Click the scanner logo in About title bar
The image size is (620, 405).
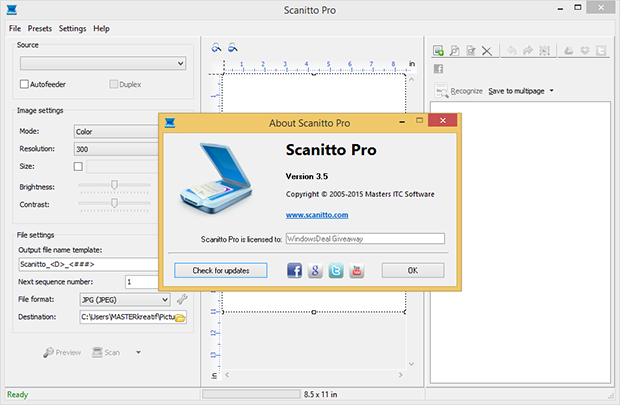coord(170,123)
